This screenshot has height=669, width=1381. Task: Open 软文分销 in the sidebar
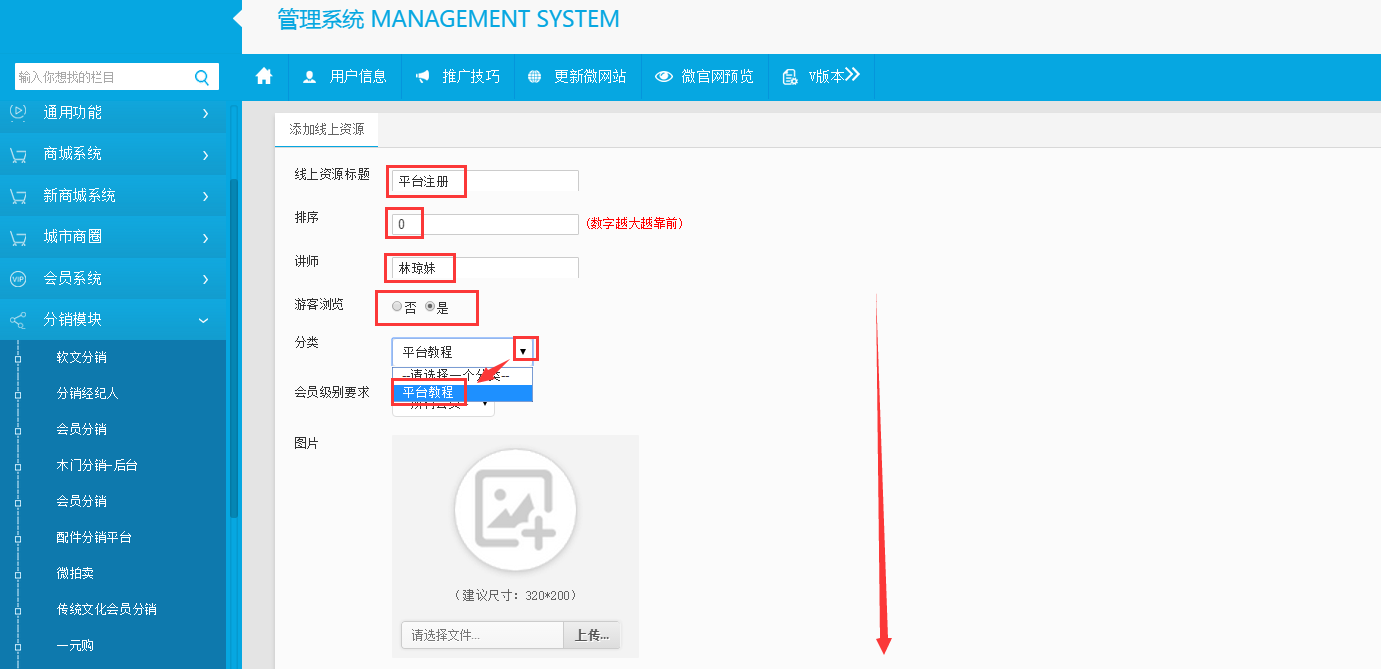(81, 357)
